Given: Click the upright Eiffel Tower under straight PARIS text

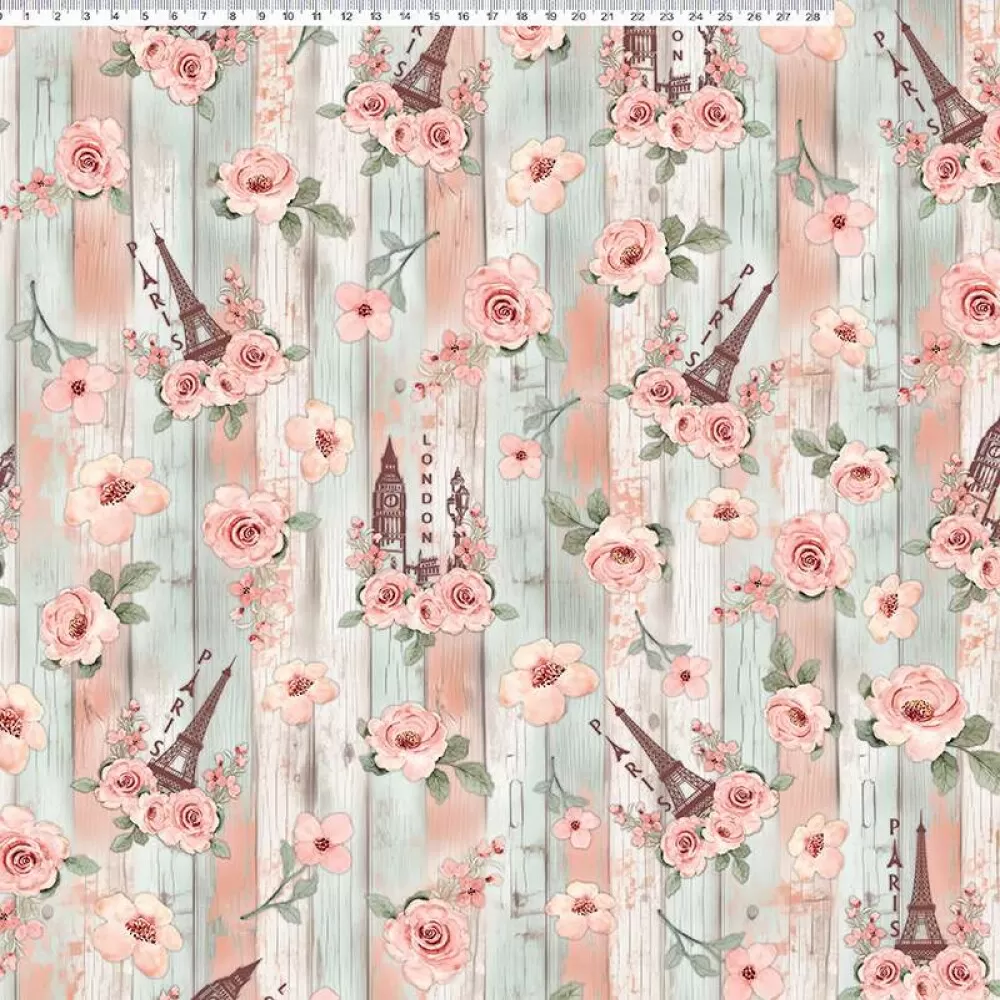Looking at the screenshot, I should click(x=920, y=900).
